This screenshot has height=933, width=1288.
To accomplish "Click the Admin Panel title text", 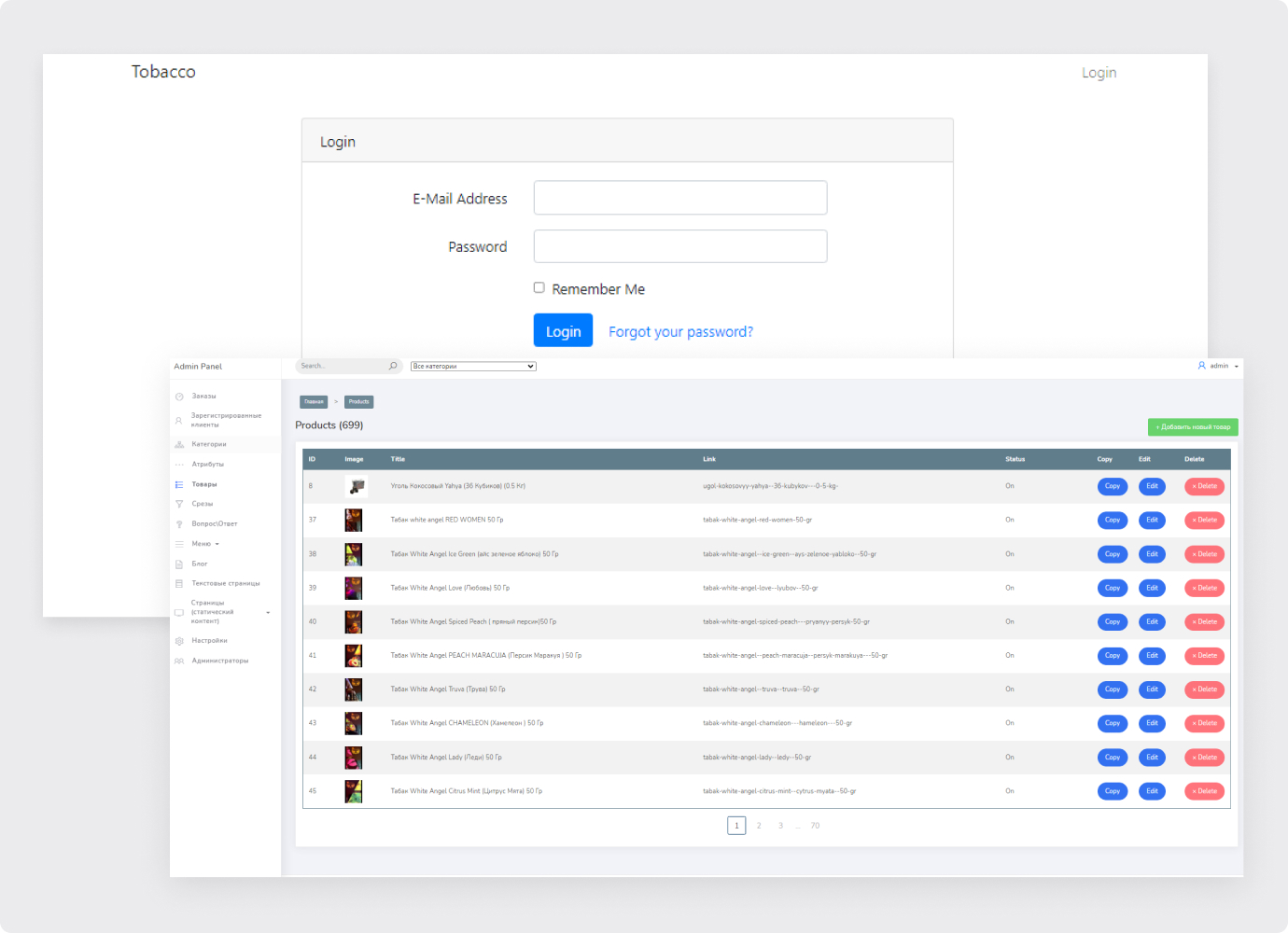I will click(x=198, y=367).
